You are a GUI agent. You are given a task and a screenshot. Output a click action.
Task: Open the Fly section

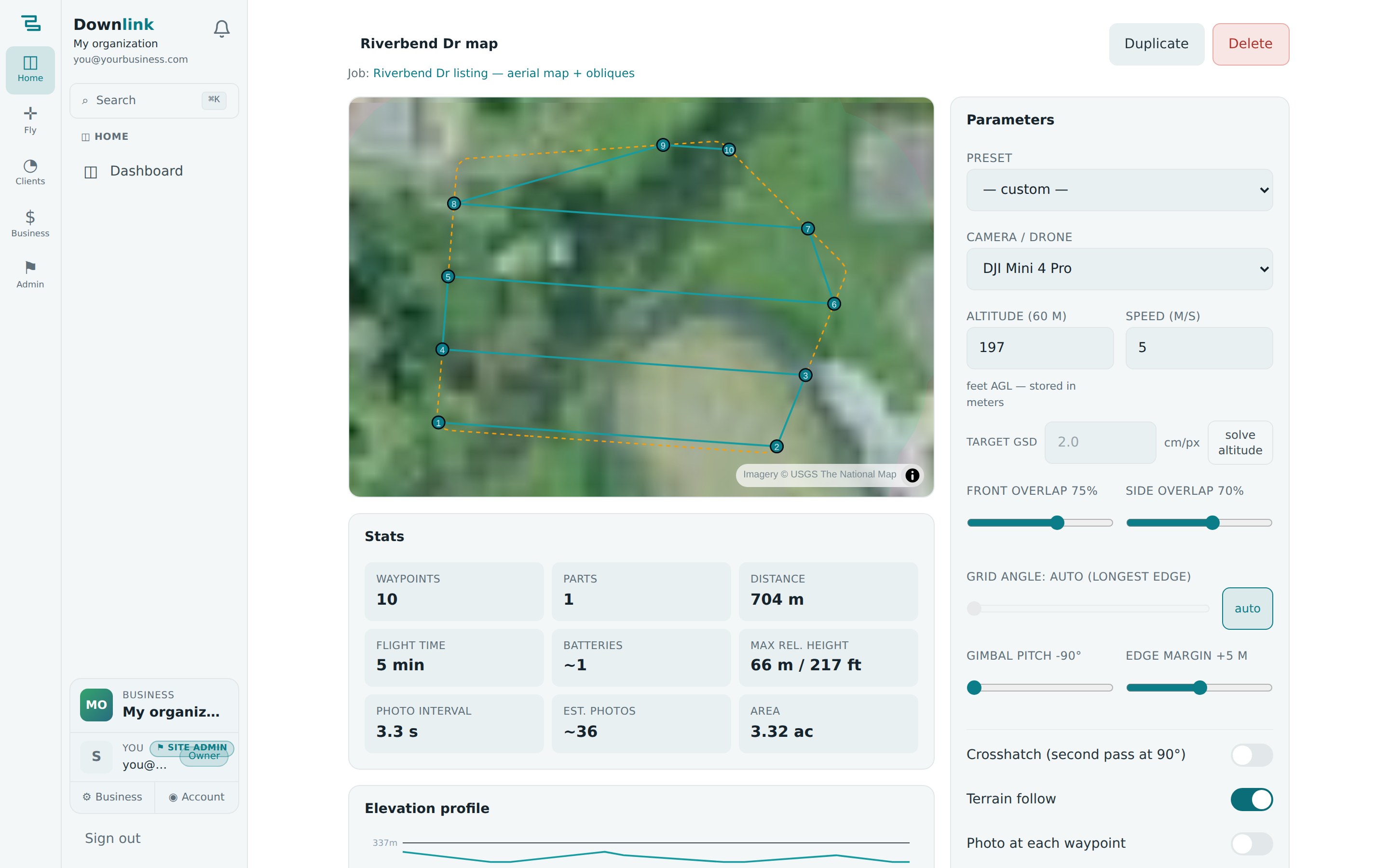30,121
